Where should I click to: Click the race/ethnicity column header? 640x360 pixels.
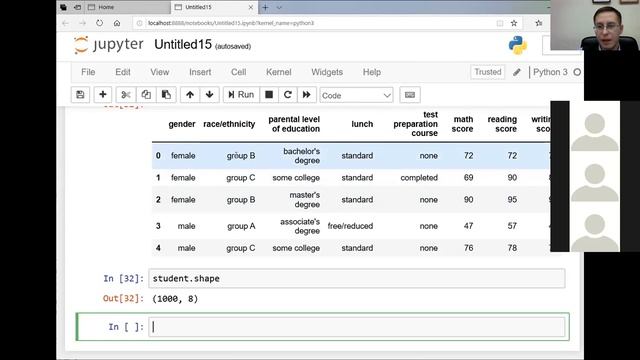click(229, 124)
